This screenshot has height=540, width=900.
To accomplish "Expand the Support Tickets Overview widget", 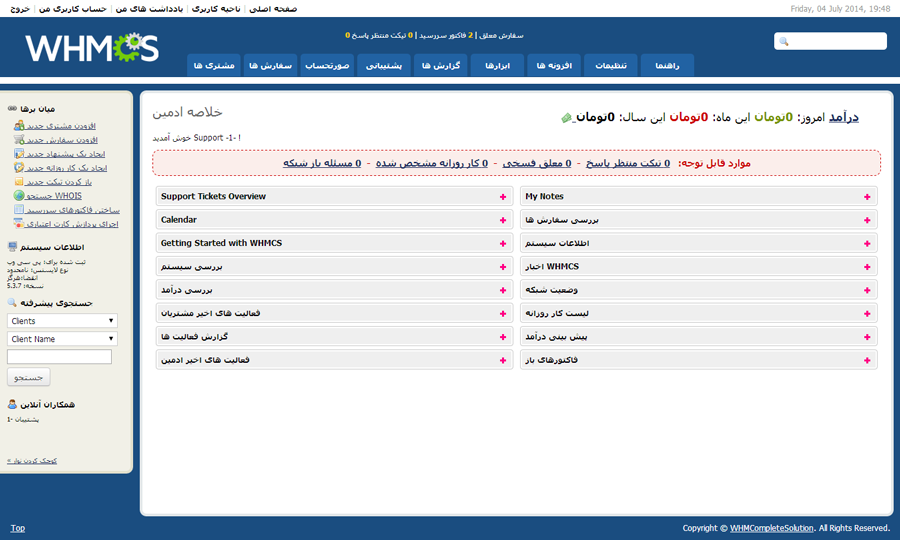I will [503, 197].
